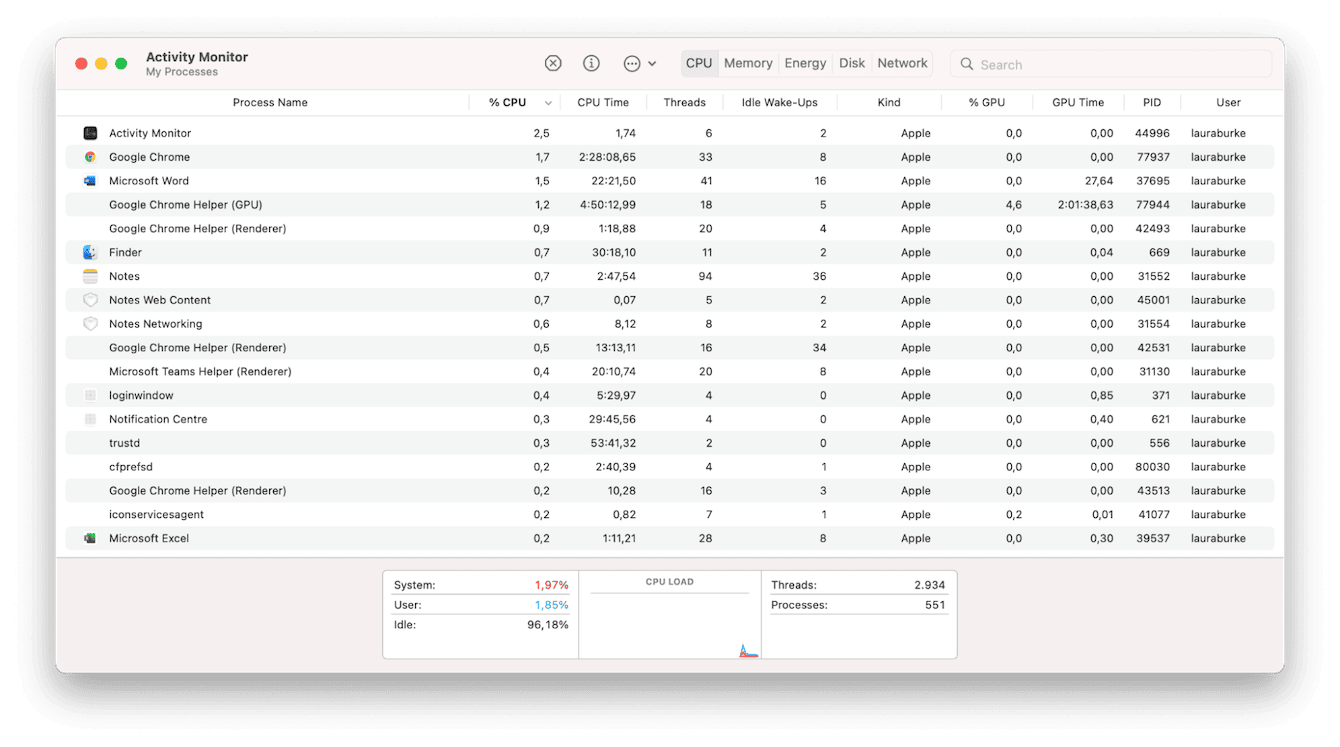Click the Threads count 2.934
The width and height of the screenshot is (1340, 747).
[929, 585]
